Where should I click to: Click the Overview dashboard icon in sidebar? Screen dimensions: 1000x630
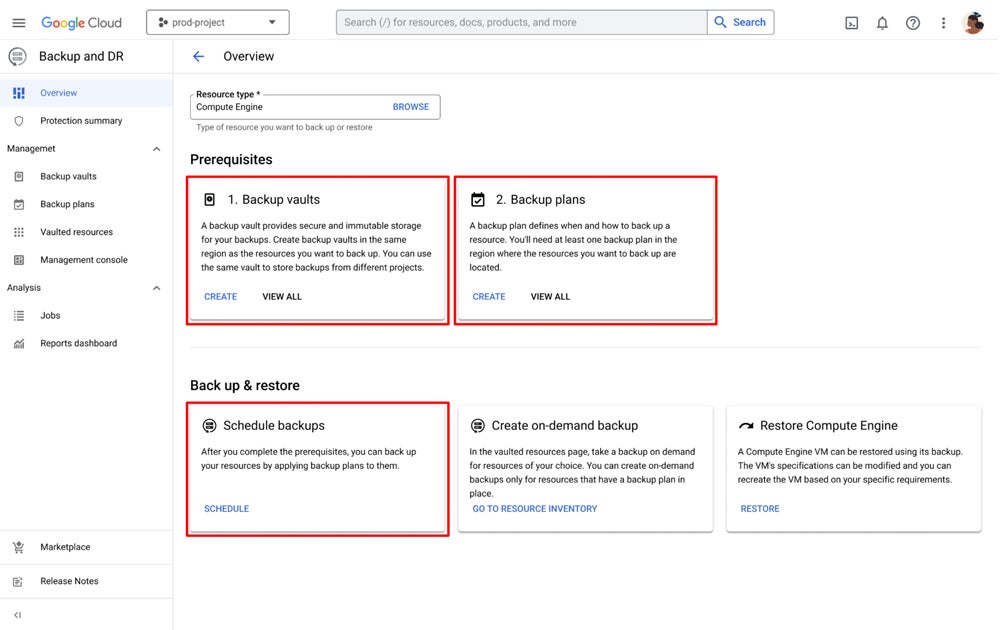point(19,93)
